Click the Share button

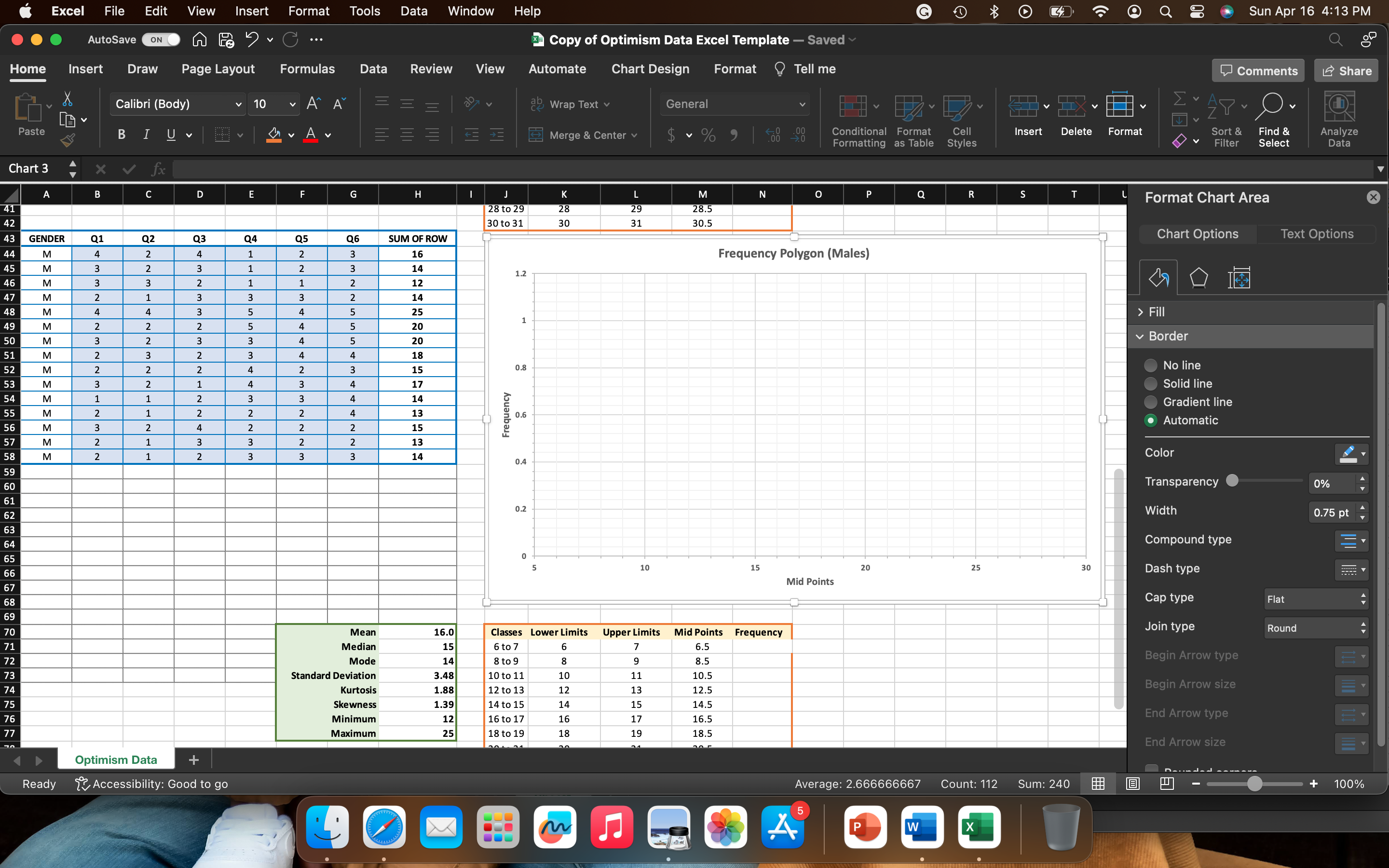click(1346, 70)
